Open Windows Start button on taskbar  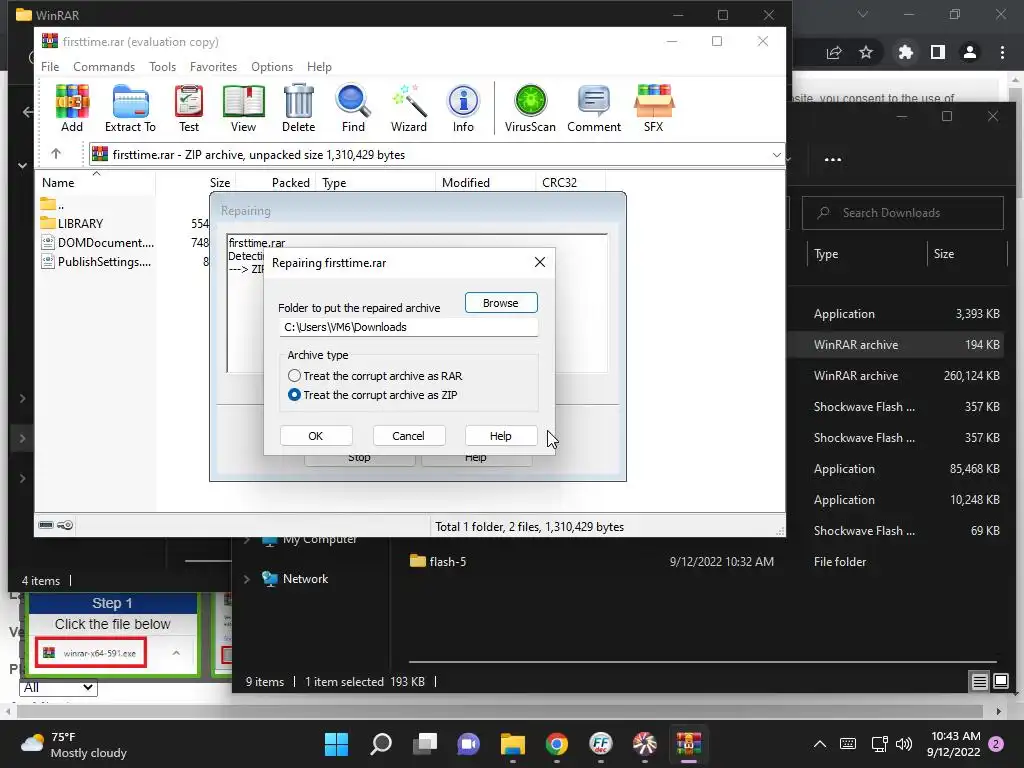[x=336, y=744]
